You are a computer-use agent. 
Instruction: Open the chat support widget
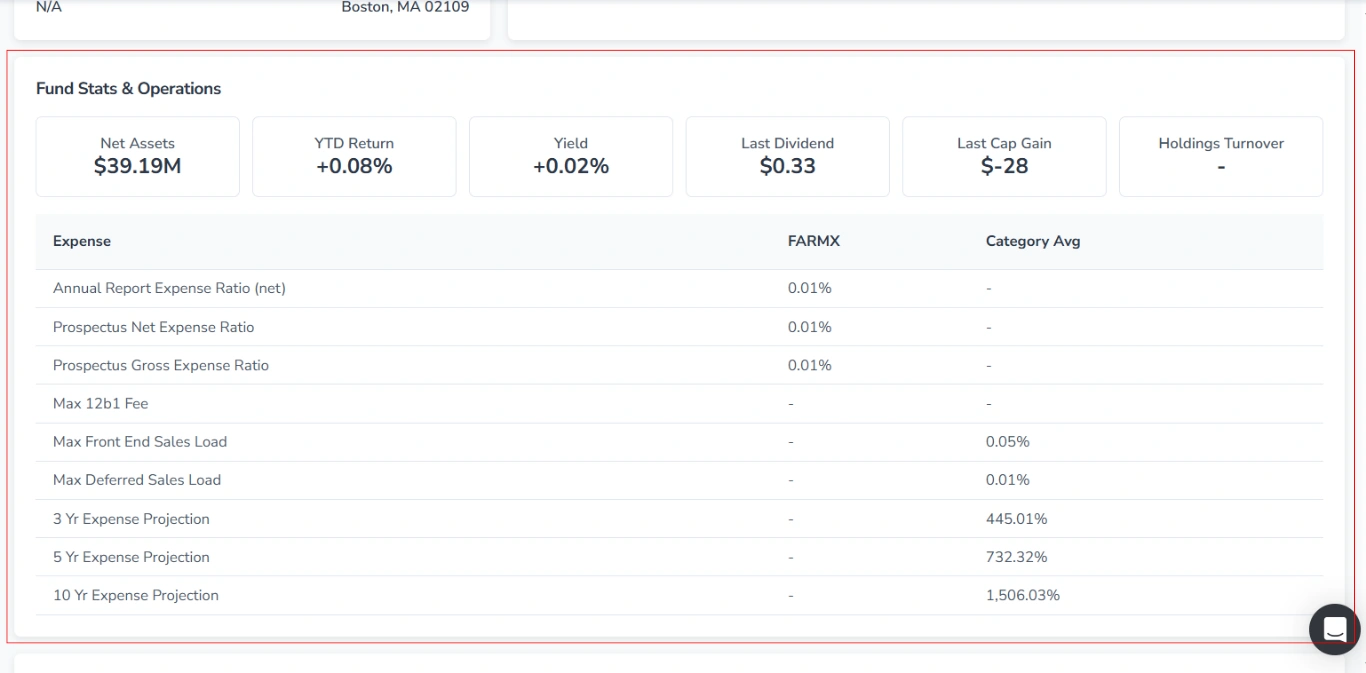(x=1334, y=629)
